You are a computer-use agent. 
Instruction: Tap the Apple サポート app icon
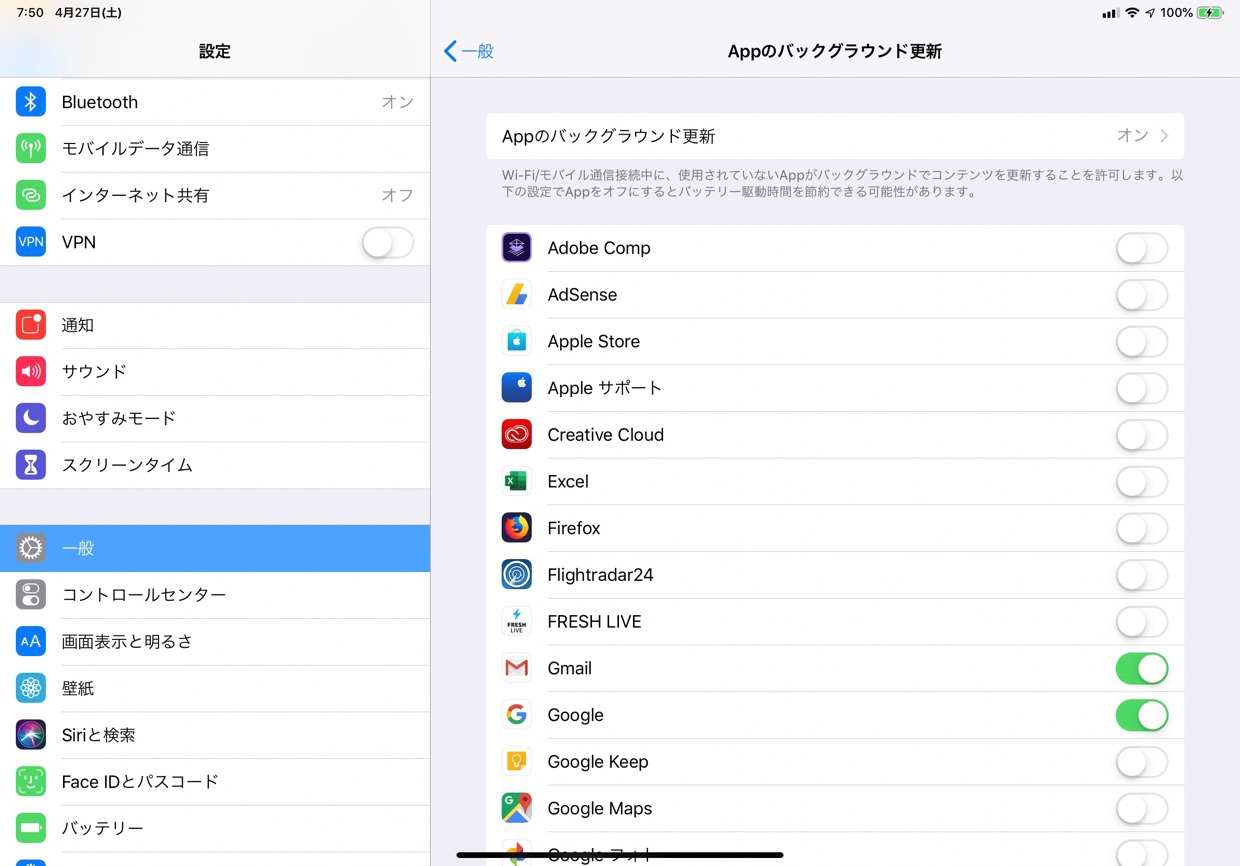point(517,388)
